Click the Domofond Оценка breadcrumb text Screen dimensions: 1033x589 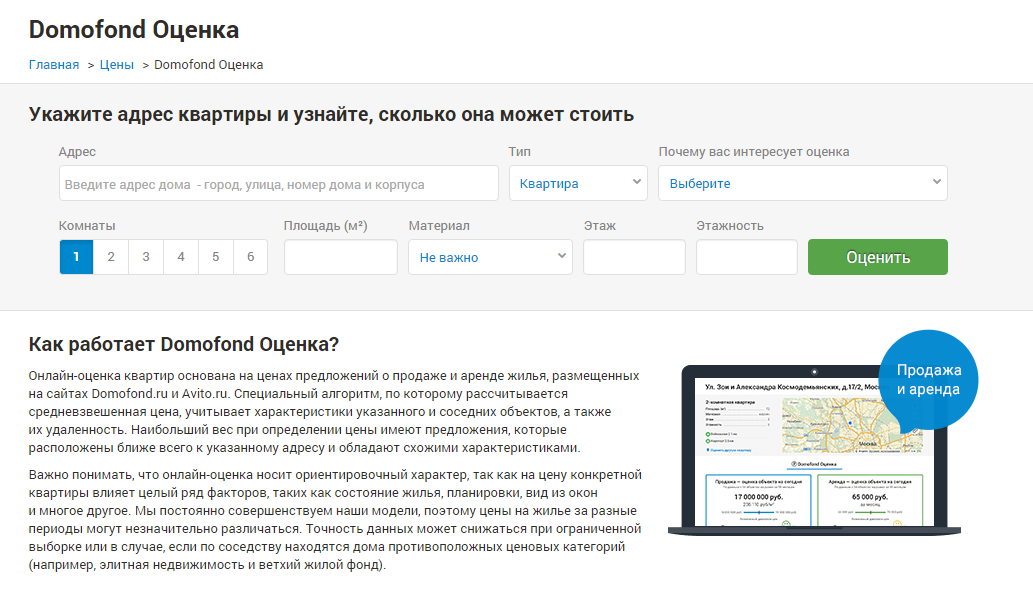(x=208, y=65)
